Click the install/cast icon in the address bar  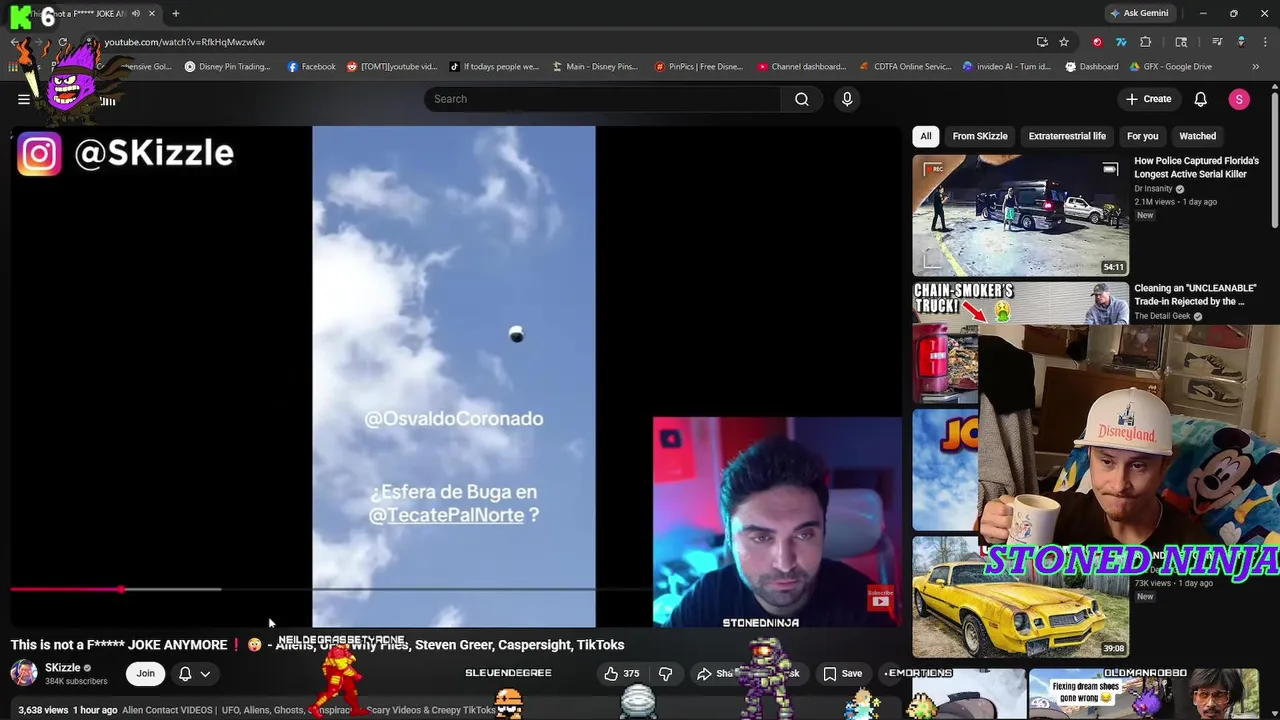(x=1042, y=42)
